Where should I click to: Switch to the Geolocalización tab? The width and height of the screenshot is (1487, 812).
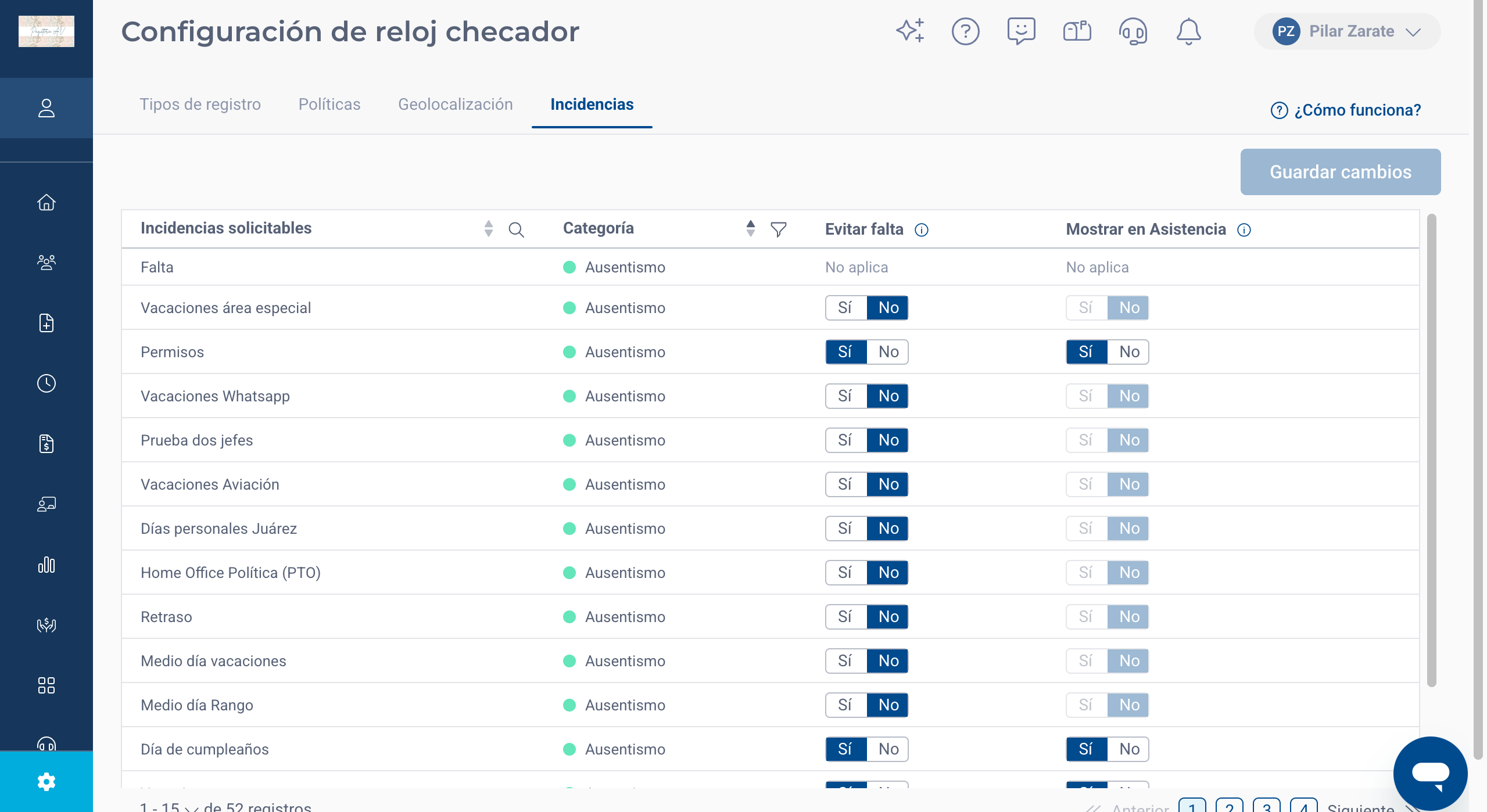455,105
